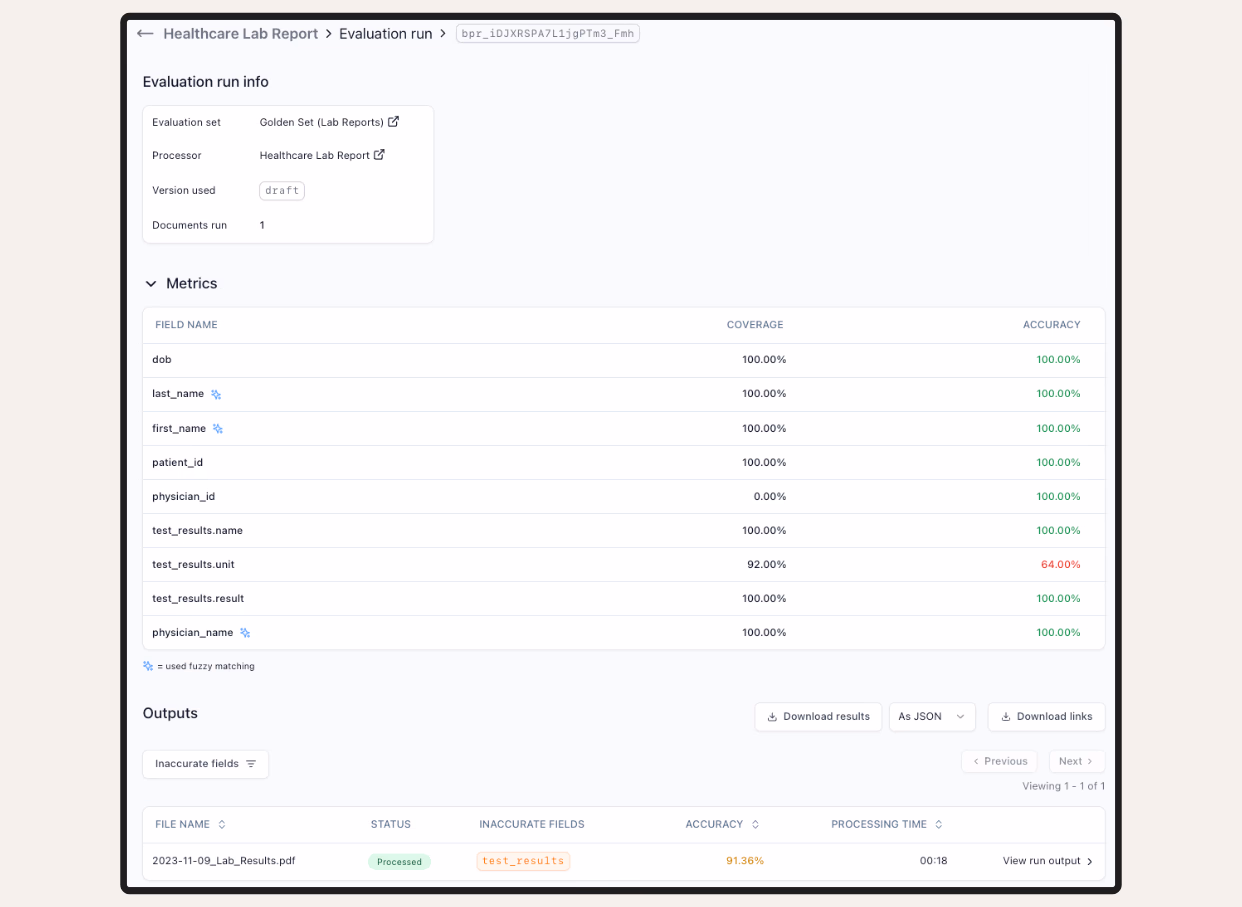Image resolution: width=1242 pixels, height=907 pixels.
Task: Click the back arrow icon
Action: [145, 34]
